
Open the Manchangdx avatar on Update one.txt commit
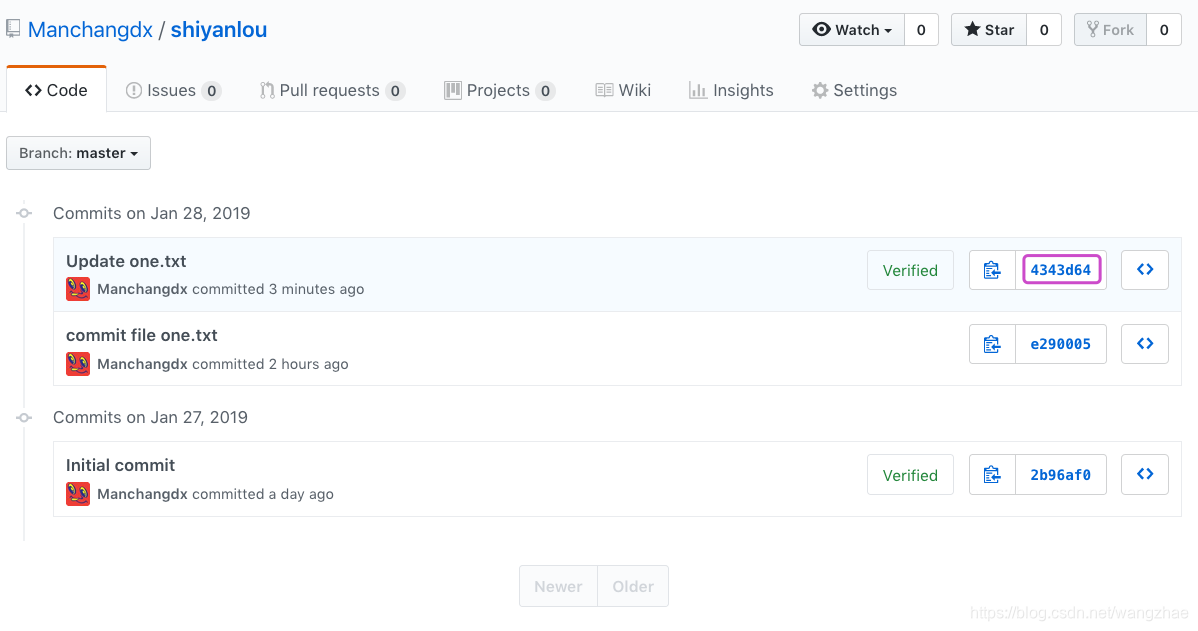click(x=78, y=290)
